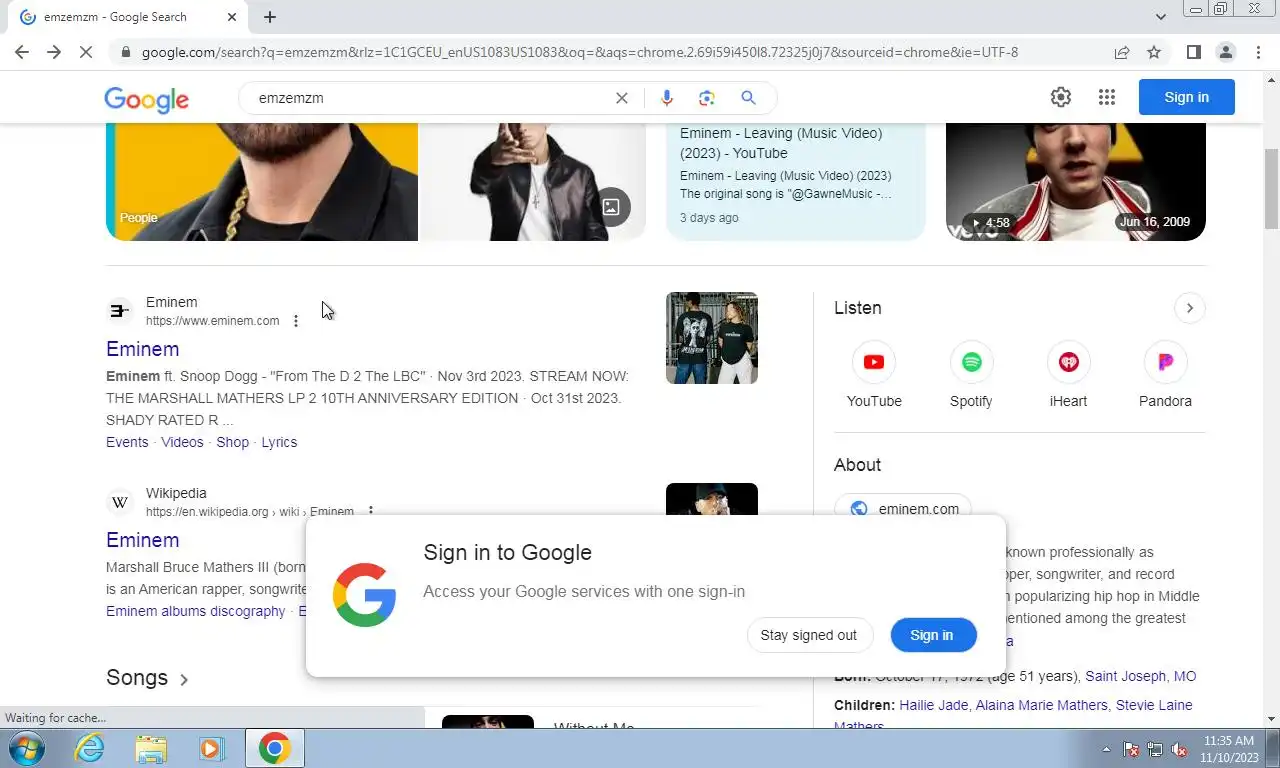Open the Eminem eminem.com result title
1280x768 pixels.
click(x=143, y=349)
